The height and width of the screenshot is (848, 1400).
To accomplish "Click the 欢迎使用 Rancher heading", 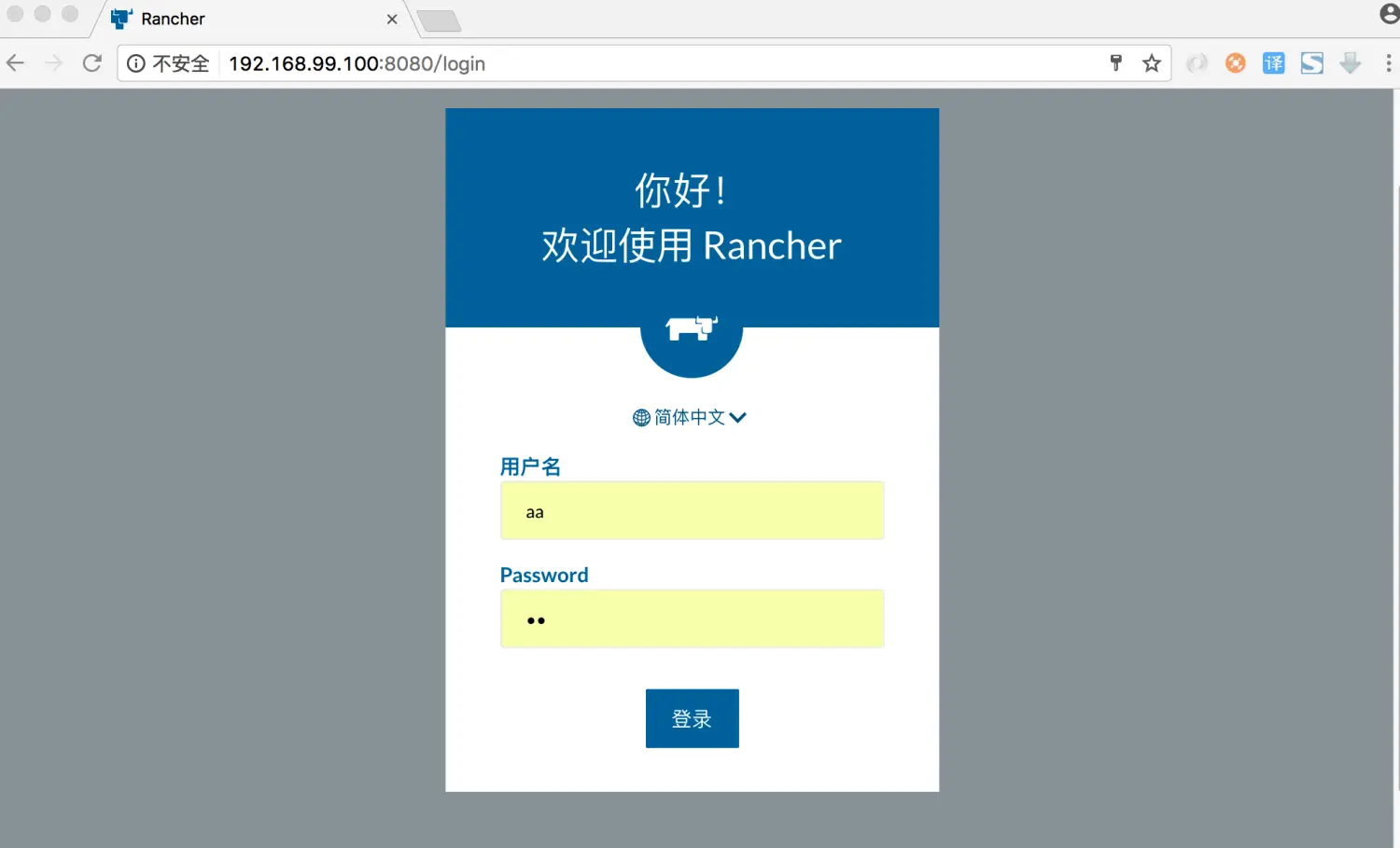I will [692, 245].
